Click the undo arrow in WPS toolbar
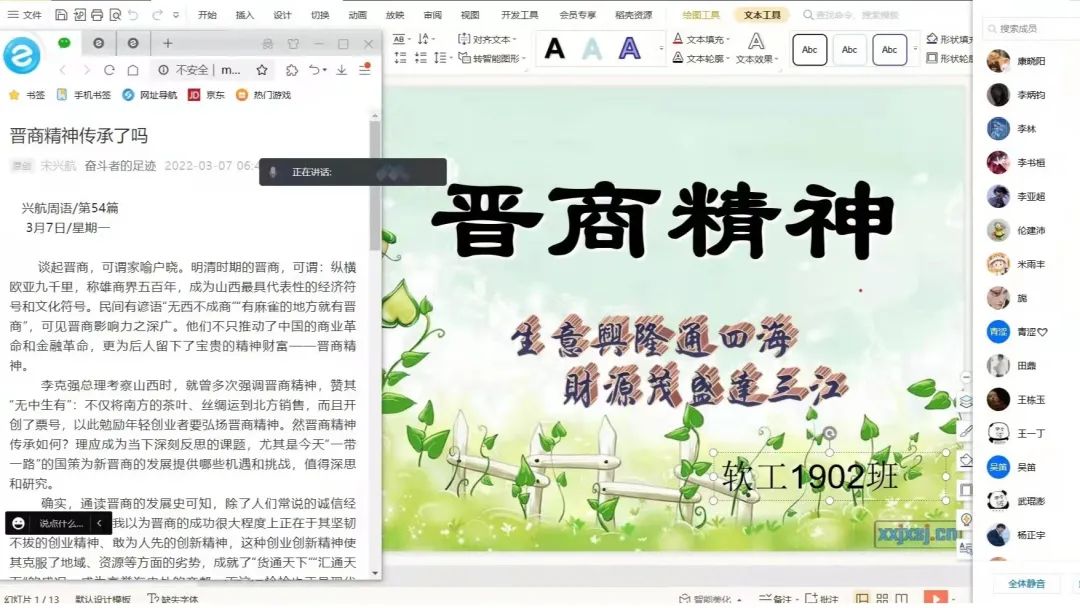 pos(134,14)
